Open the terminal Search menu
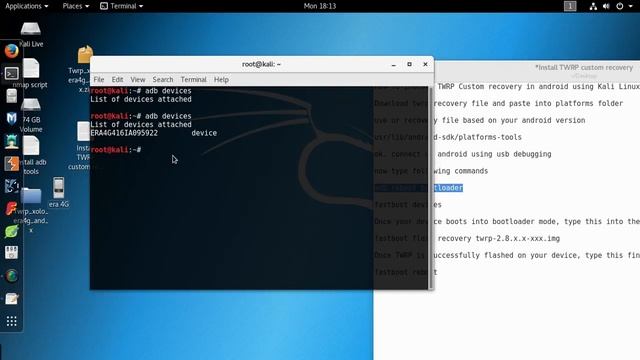640x360 pixels. coord(163,80)
